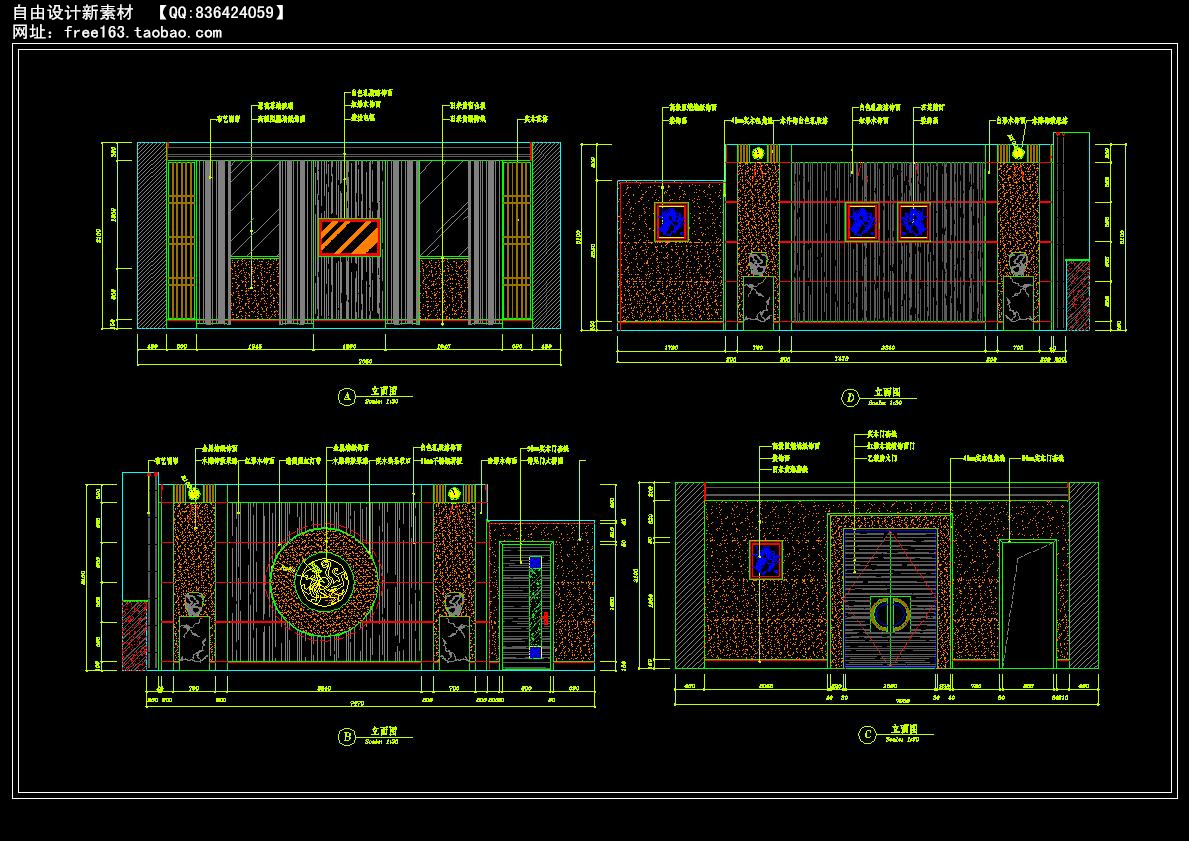
Task: Click the circled A elevation marker
Action: [346, 397]
